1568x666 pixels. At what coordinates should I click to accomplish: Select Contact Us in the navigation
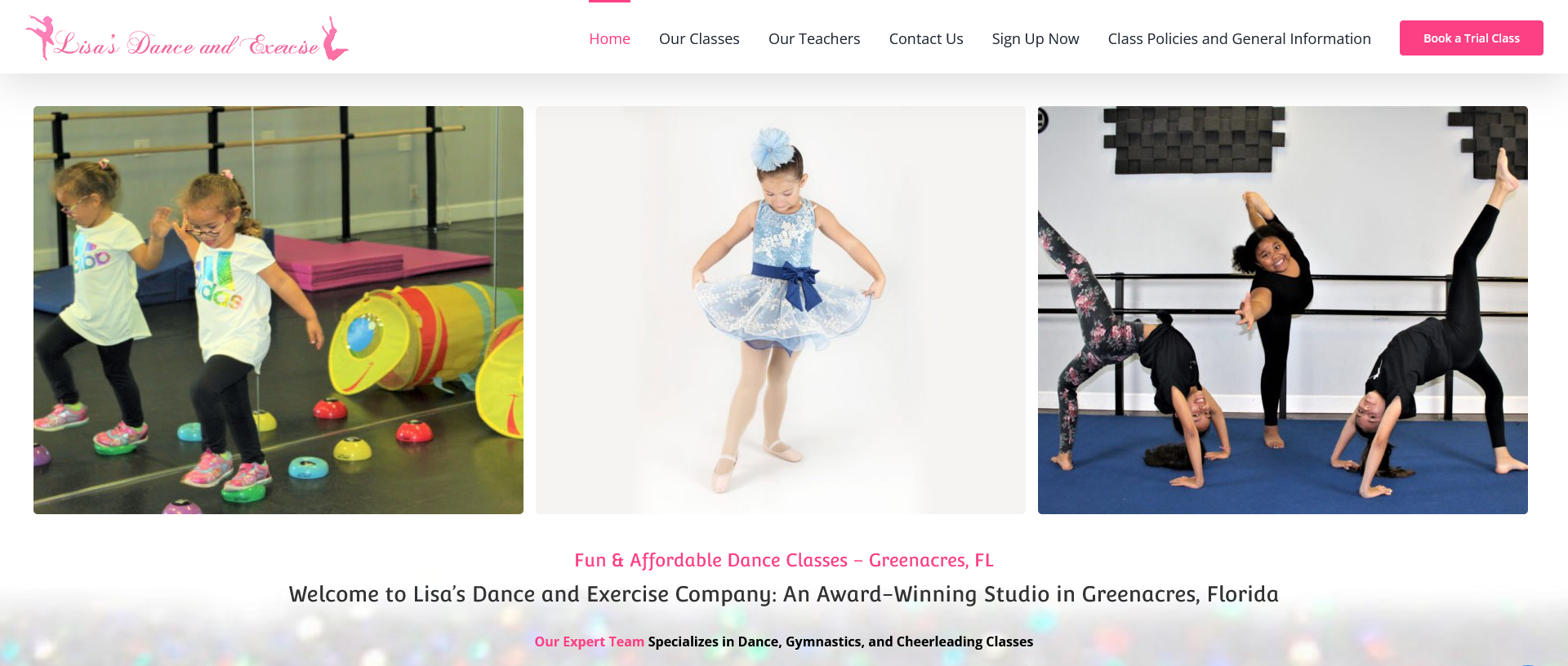(x=926, y=38)
